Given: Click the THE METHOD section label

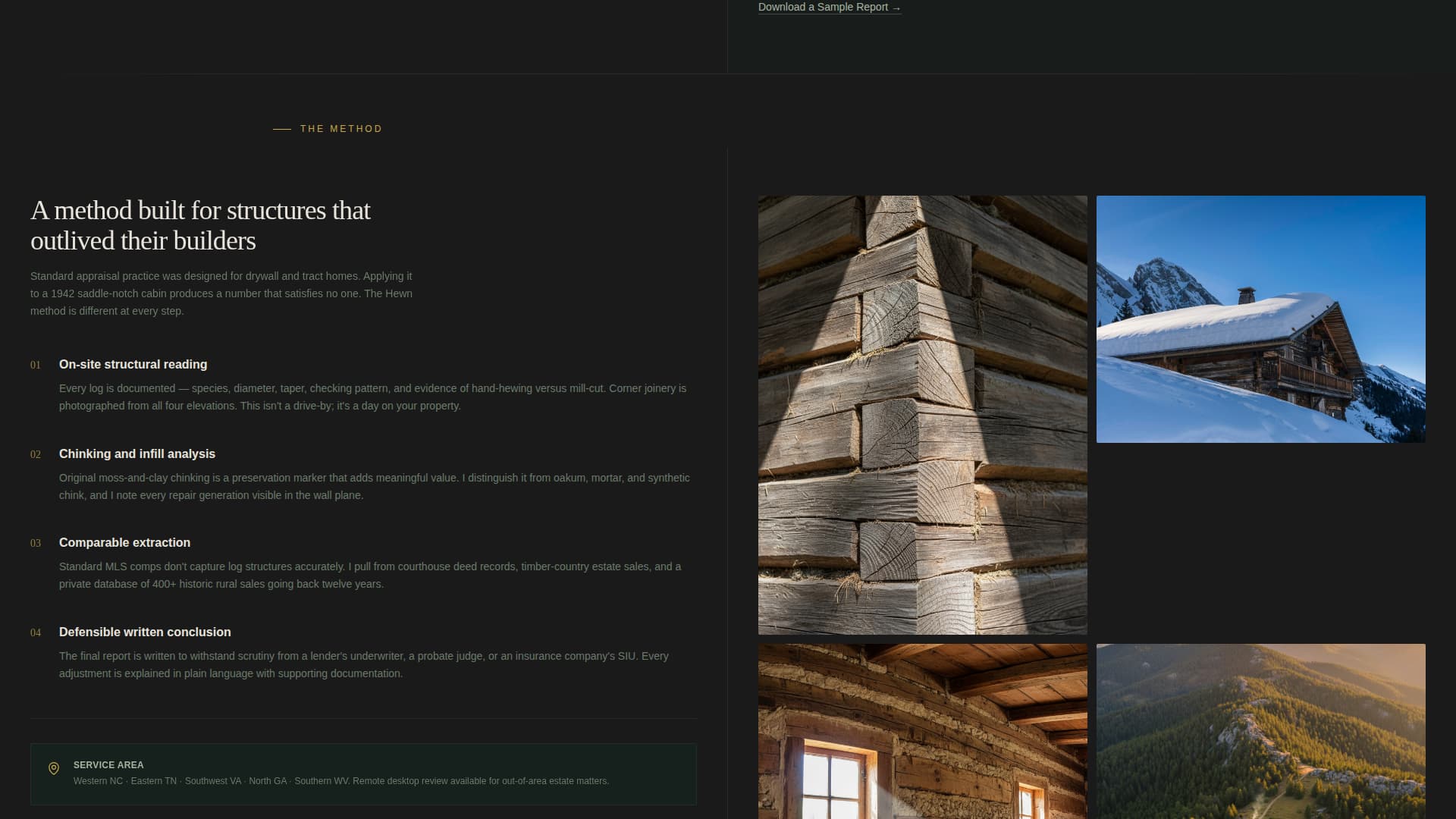Looking at the screenshot, I should 340,128.
